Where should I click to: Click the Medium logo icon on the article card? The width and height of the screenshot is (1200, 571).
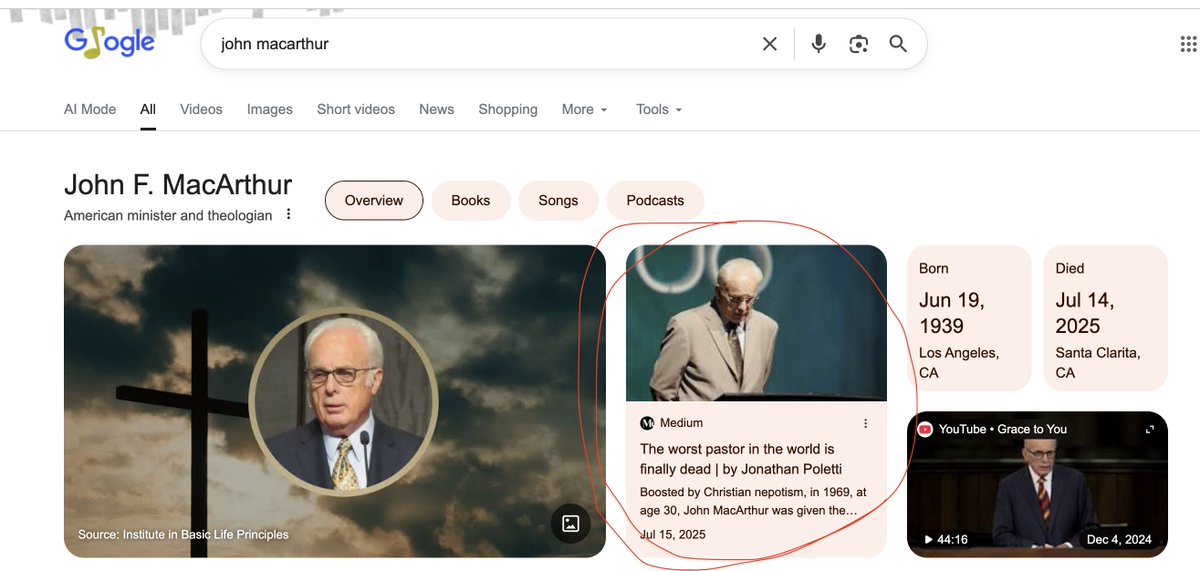[x=647, y=423]
